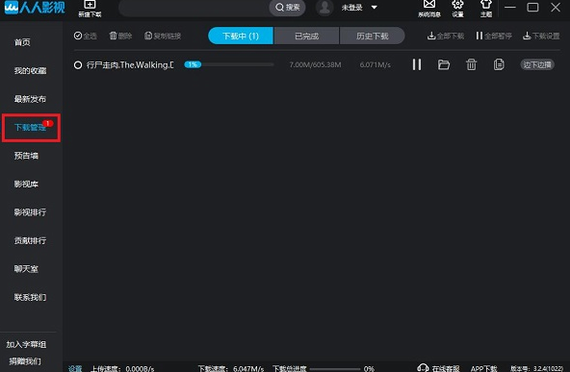The height and width of the screenshot is (372, 570).
Task: Delete the Walking Dead task with trash icon
Action: [471, 65]
